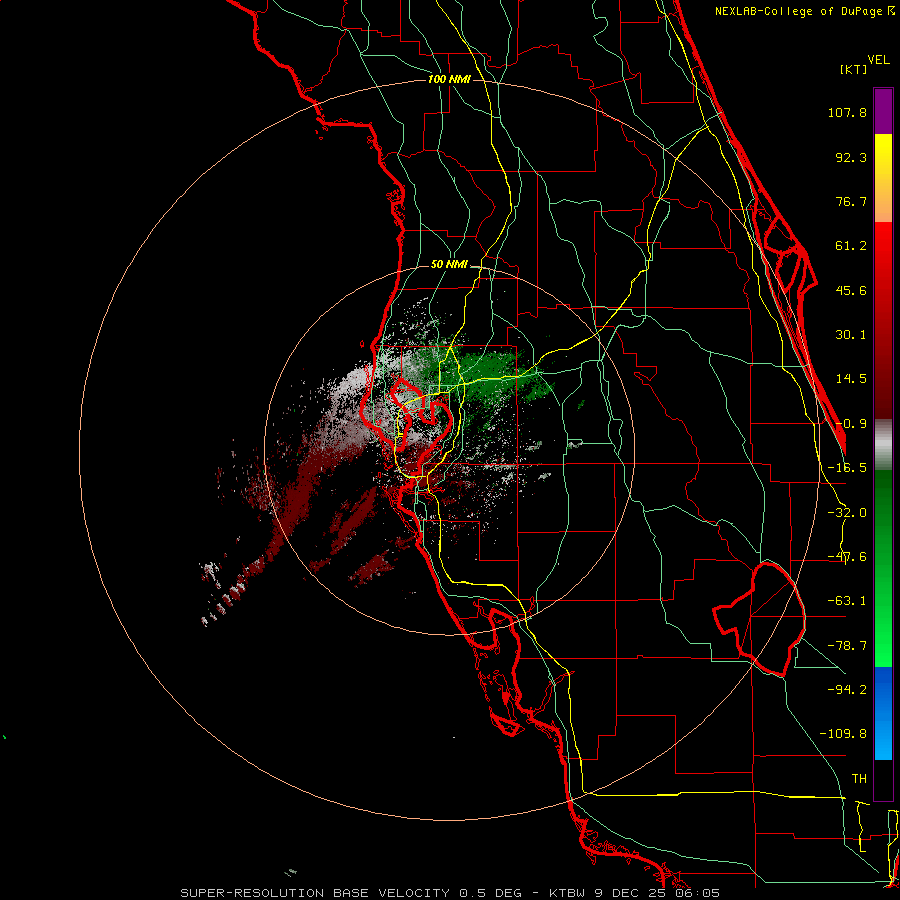Click the 61.2 velocity legend value

851,246
